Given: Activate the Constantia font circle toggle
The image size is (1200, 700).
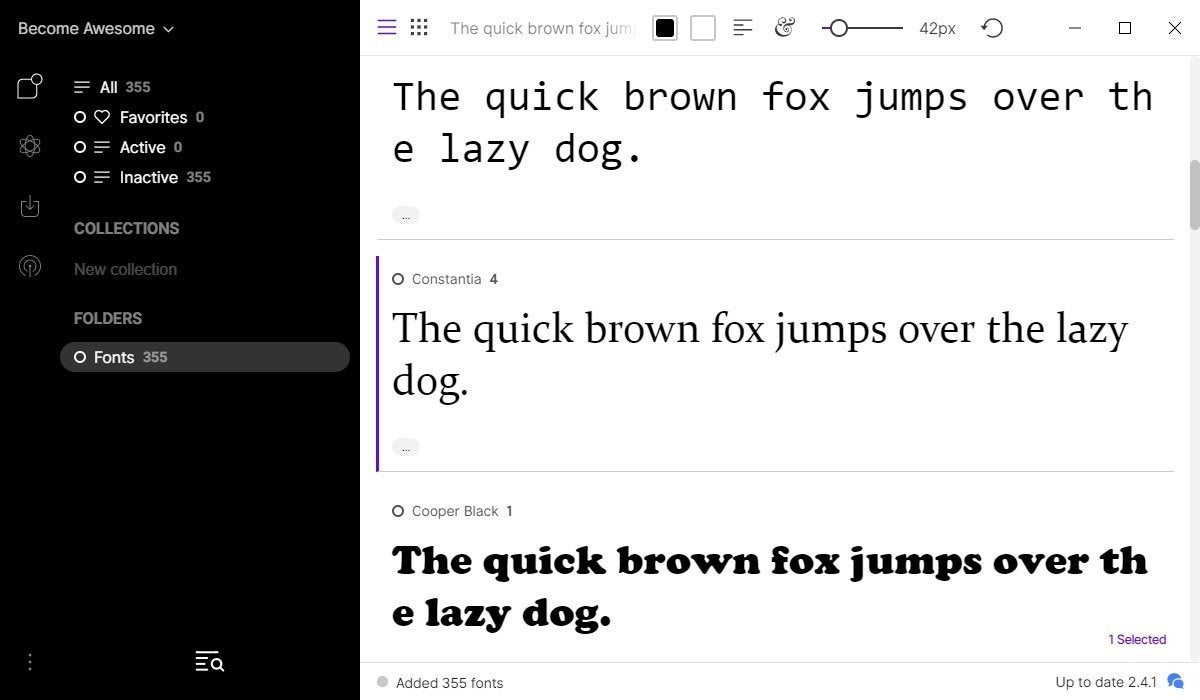Looking at the screenshot, I should click(398, 279).
